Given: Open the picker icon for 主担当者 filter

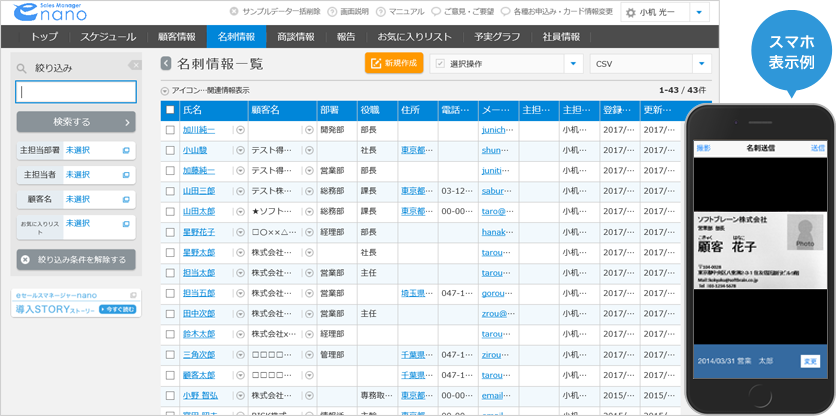Looking at the screenshot, I should pyautogui.click(x=126, y=174).
